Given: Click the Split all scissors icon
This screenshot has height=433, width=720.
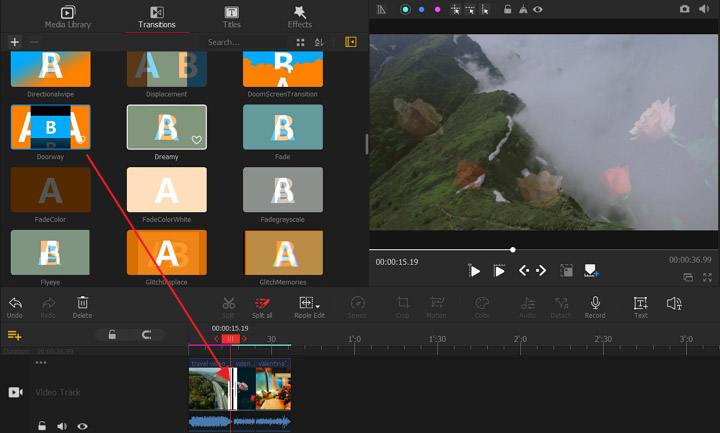Looking at the screenshot, I should [262, 303].
